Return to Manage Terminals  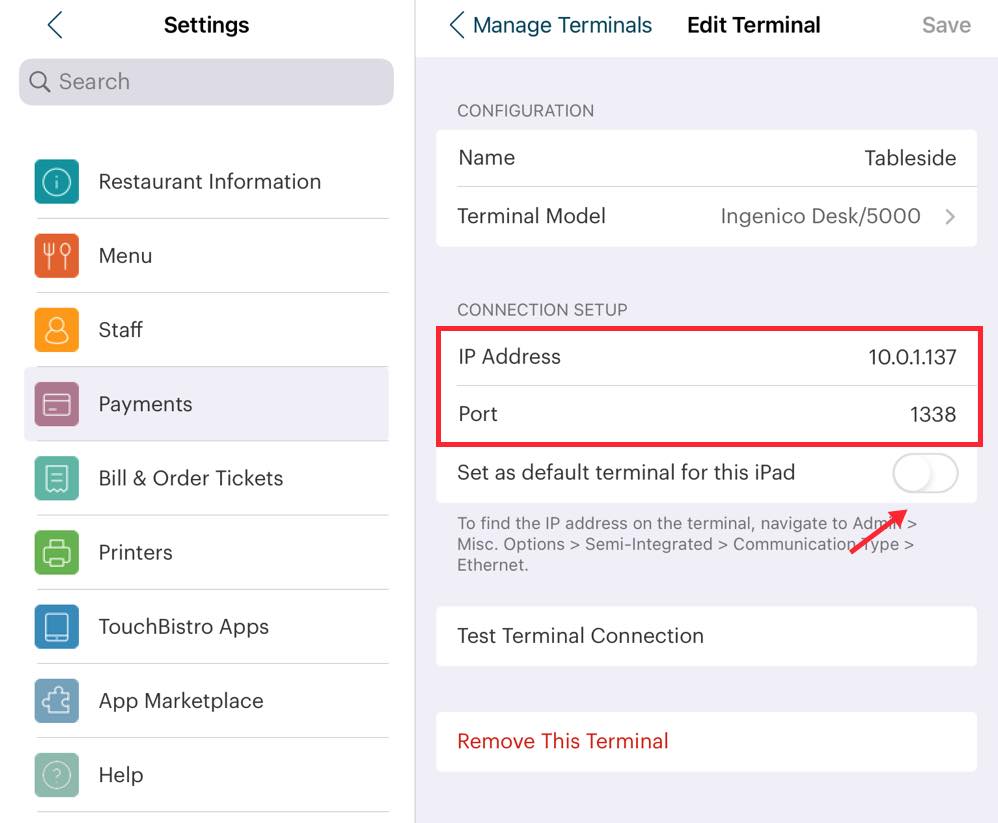(x=551, y=25)
